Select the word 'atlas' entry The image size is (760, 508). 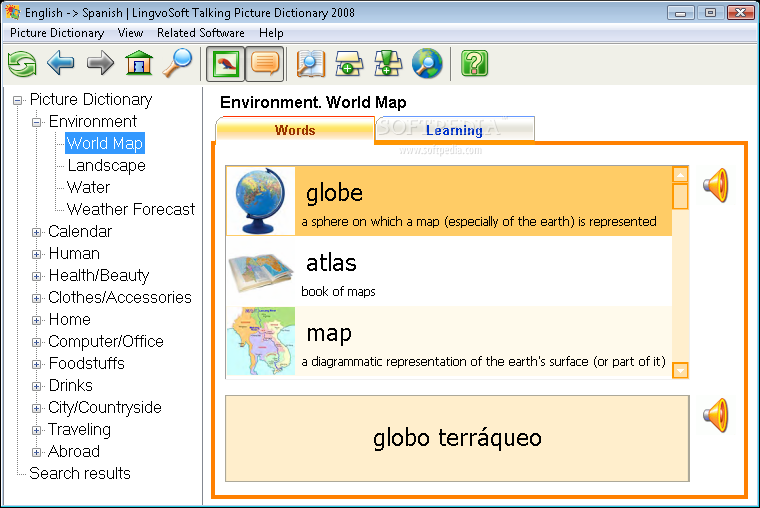click(449, 271)
